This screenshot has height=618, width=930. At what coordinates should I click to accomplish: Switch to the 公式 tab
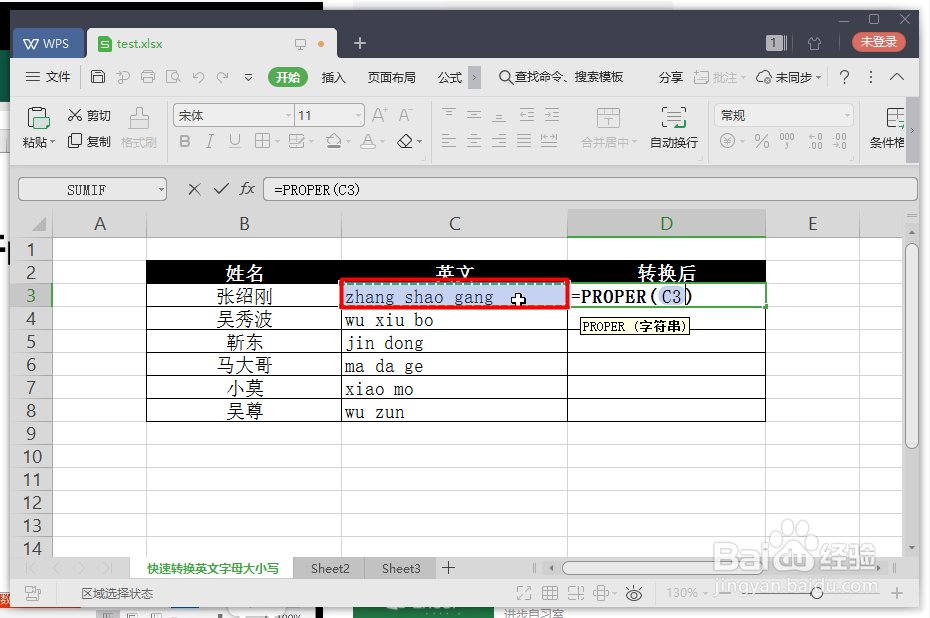point(450,77)
